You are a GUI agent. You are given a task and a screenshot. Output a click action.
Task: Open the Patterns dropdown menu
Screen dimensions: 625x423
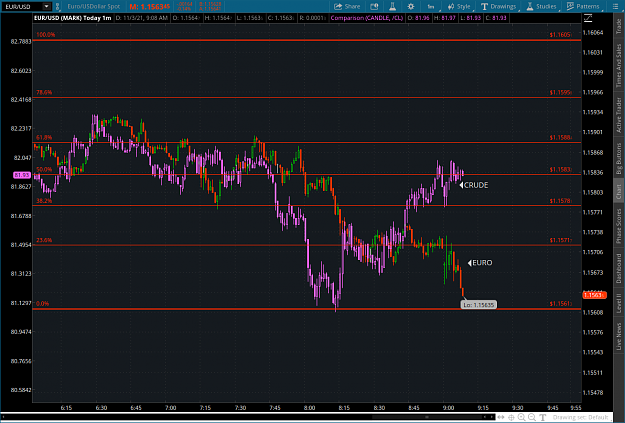pyautogui.click(x=583, y=6)
